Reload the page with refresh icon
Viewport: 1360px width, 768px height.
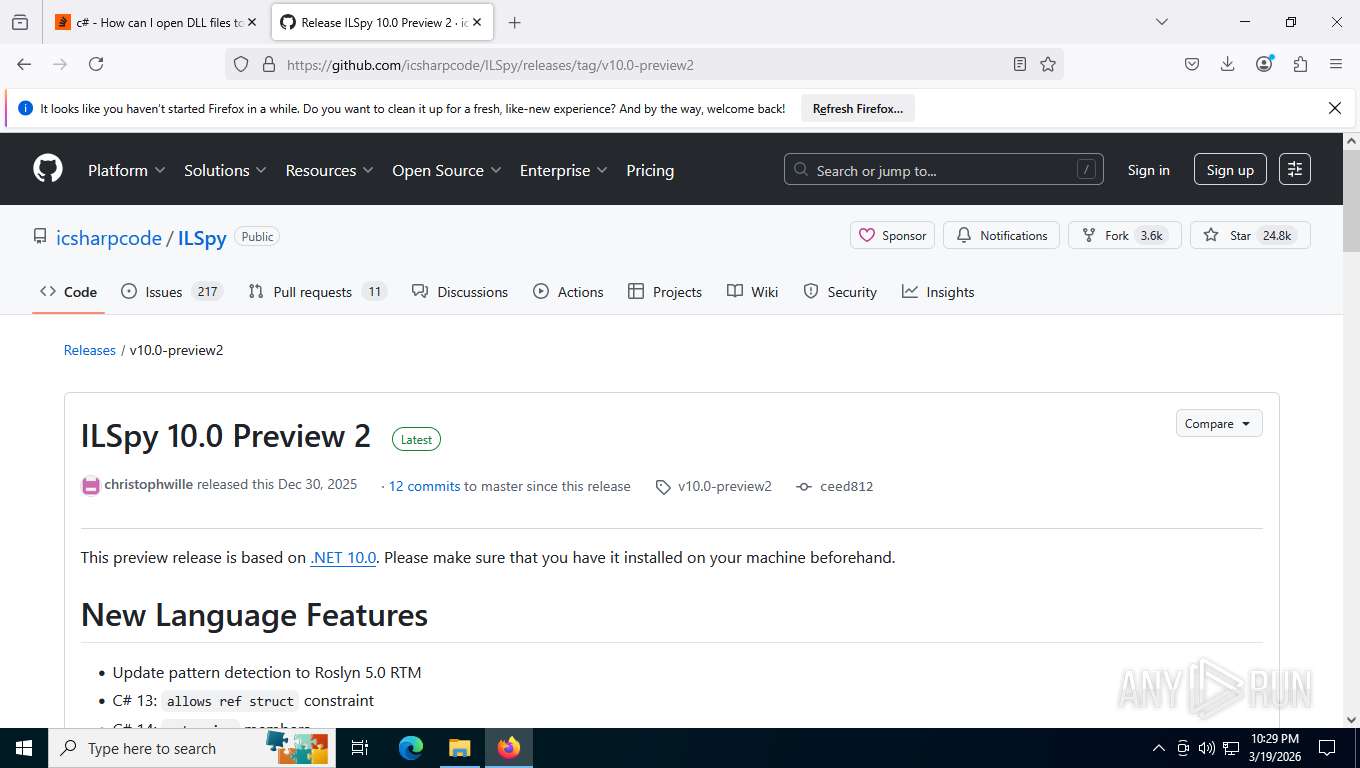click(96, 64)
